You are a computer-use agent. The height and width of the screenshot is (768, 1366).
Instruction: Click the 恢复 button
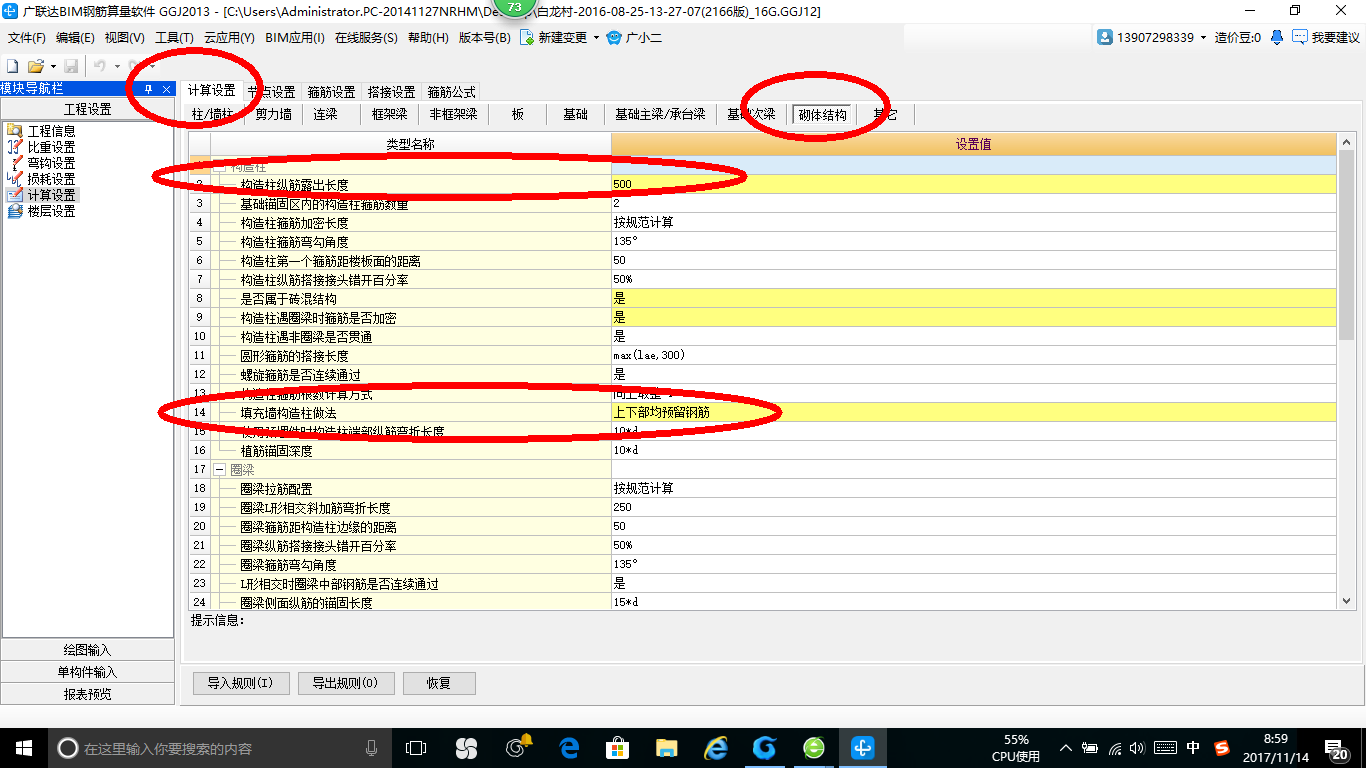439,683
